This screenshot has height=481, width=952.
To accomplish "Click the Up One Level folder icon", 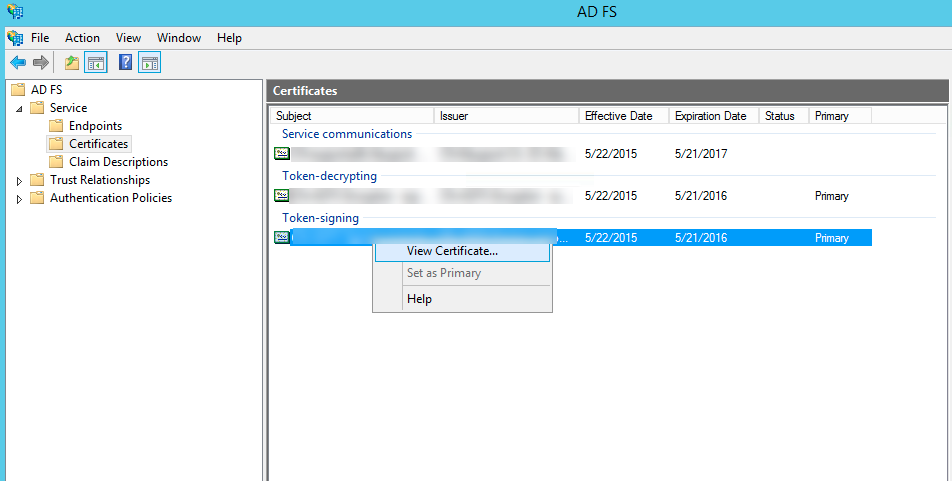I will click(x=71, y=63).
